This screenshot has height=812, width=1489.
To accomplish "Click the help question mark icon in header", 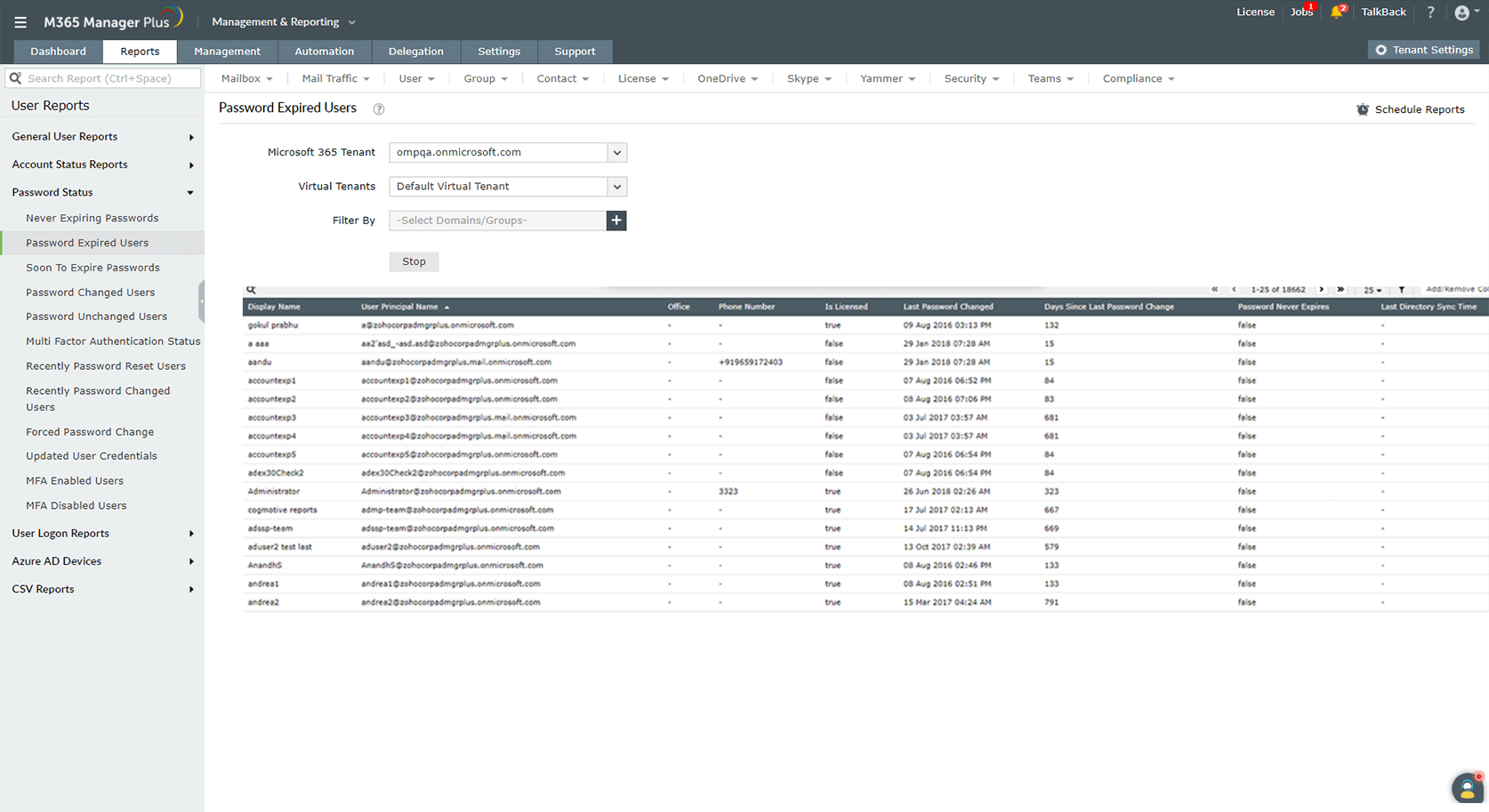I will pos(1430,12).
